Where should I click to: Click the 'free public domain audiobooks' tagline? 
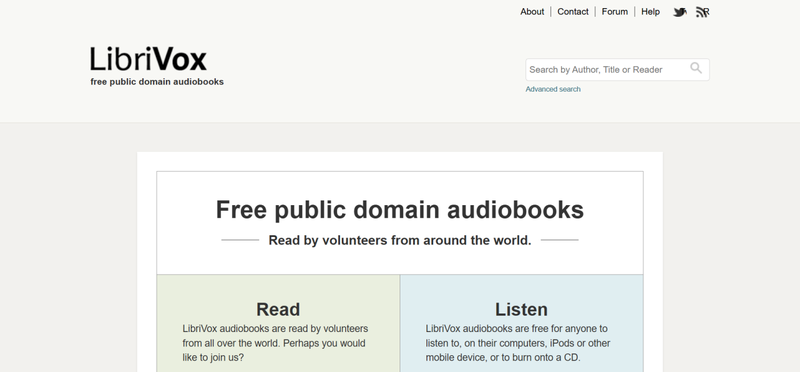157,82
